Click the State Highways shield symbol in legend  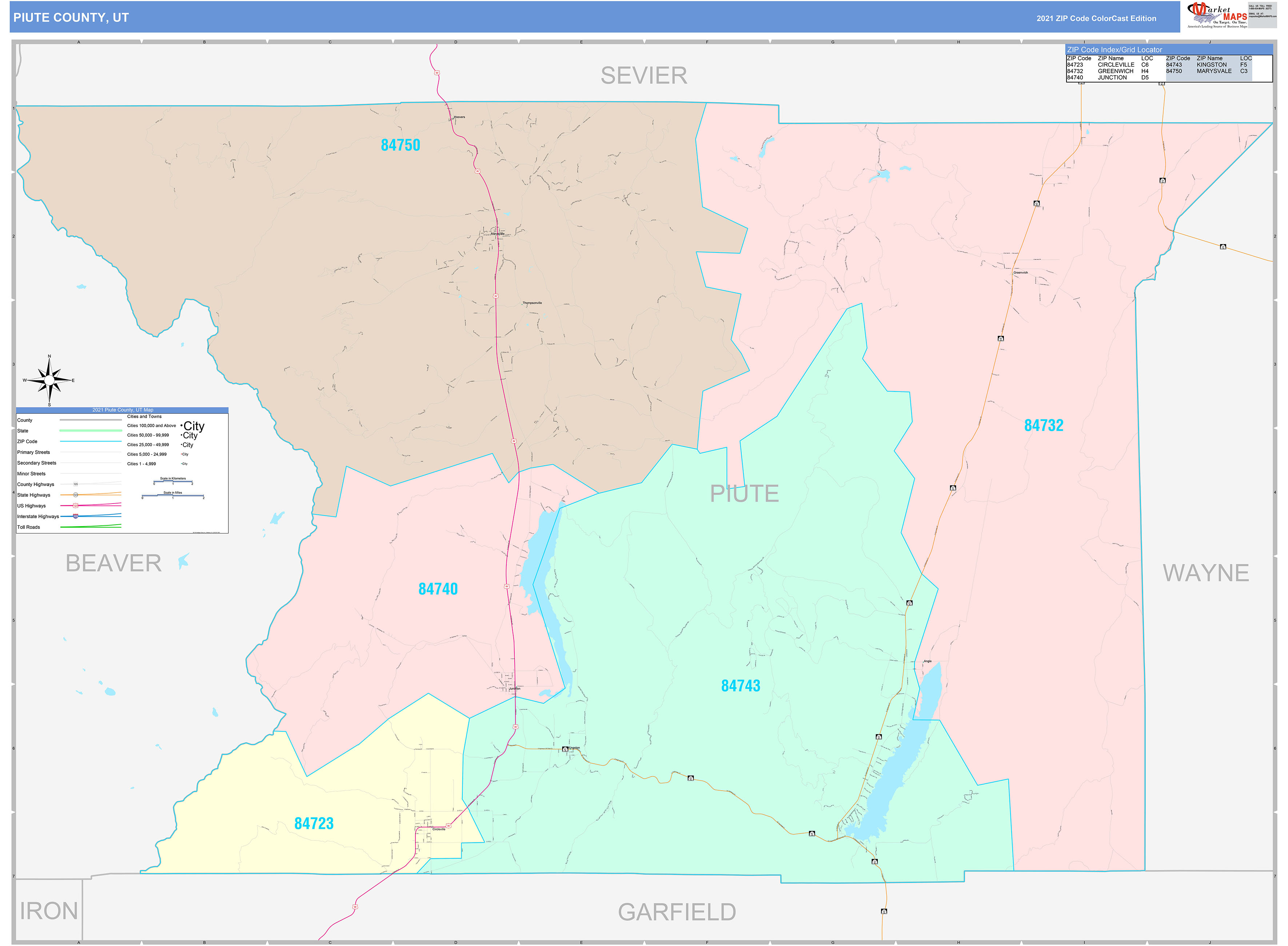pyautogui.click(x=76, y=495)
